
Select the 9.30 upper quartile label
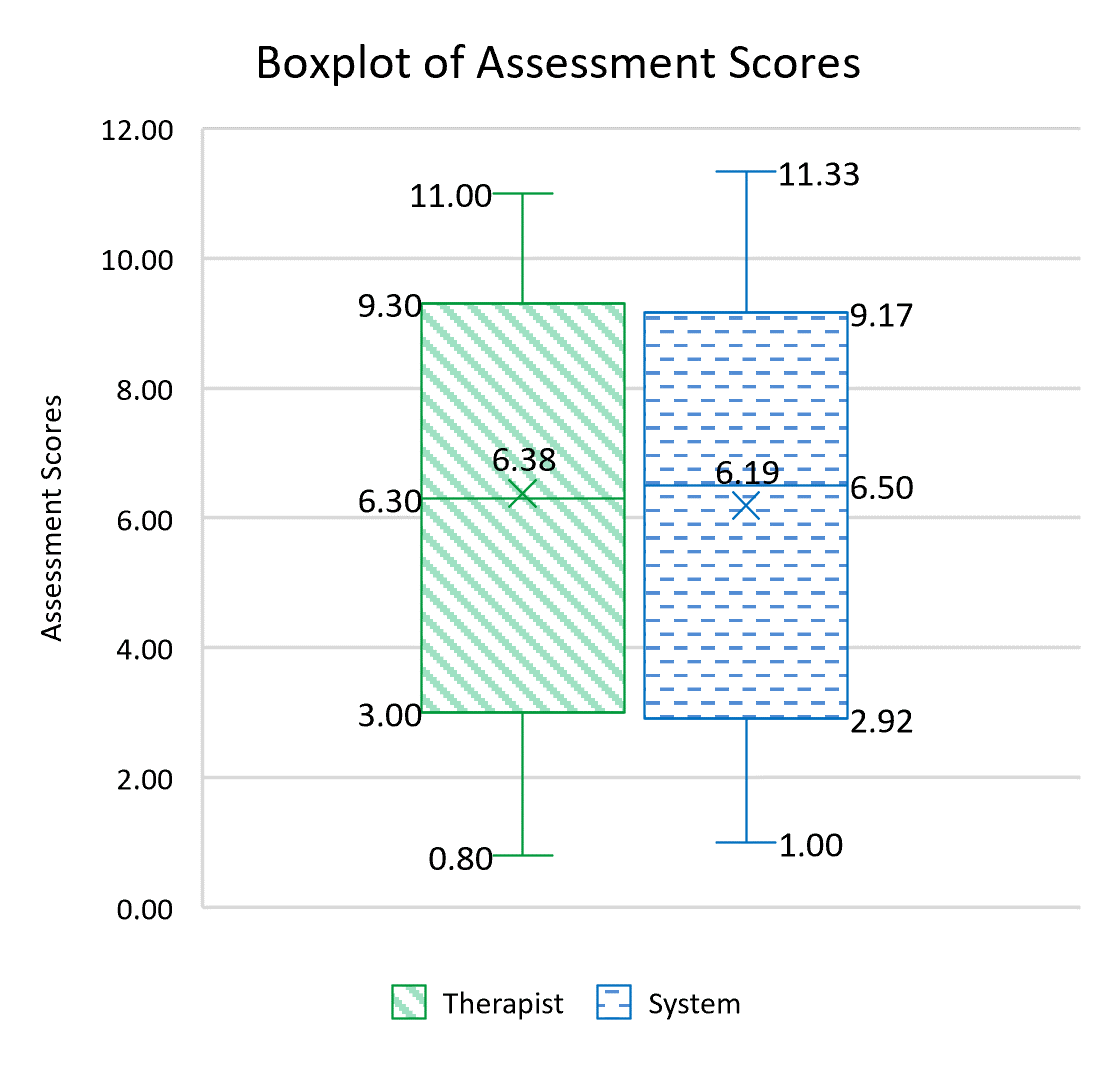[x=389, y=304]
